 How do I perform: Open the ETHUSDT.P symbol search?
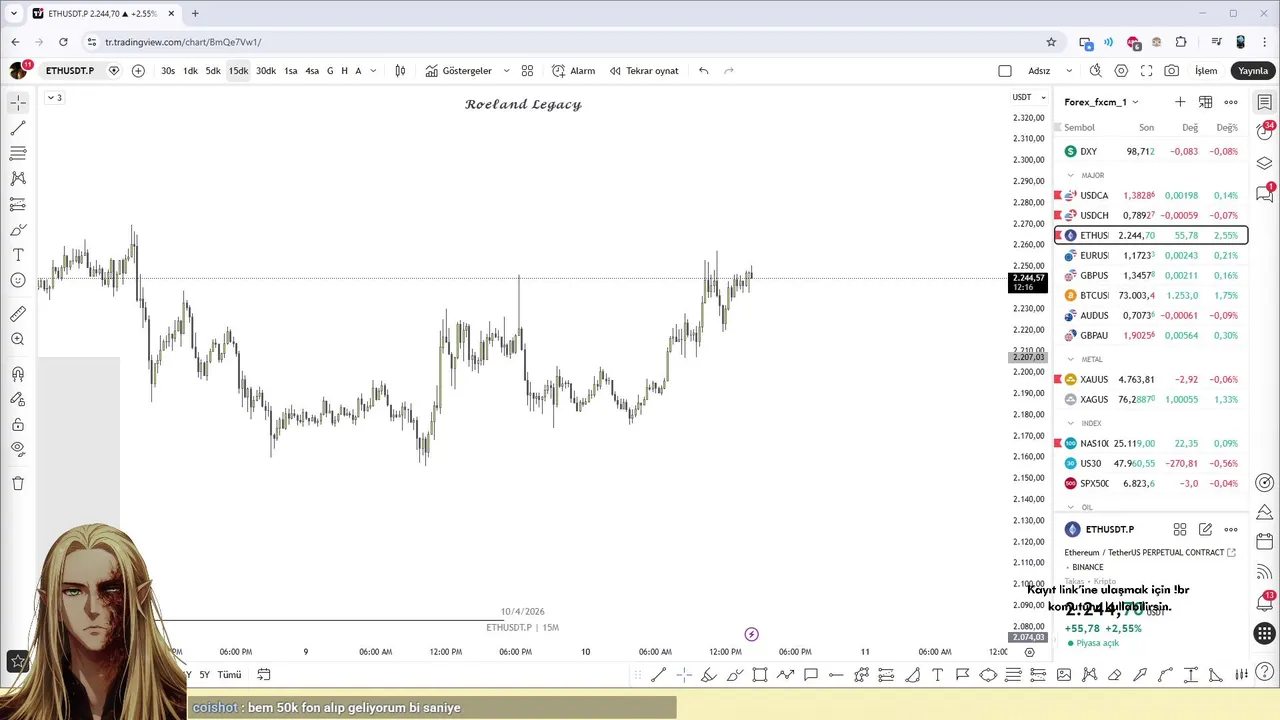tap(69, 71)
